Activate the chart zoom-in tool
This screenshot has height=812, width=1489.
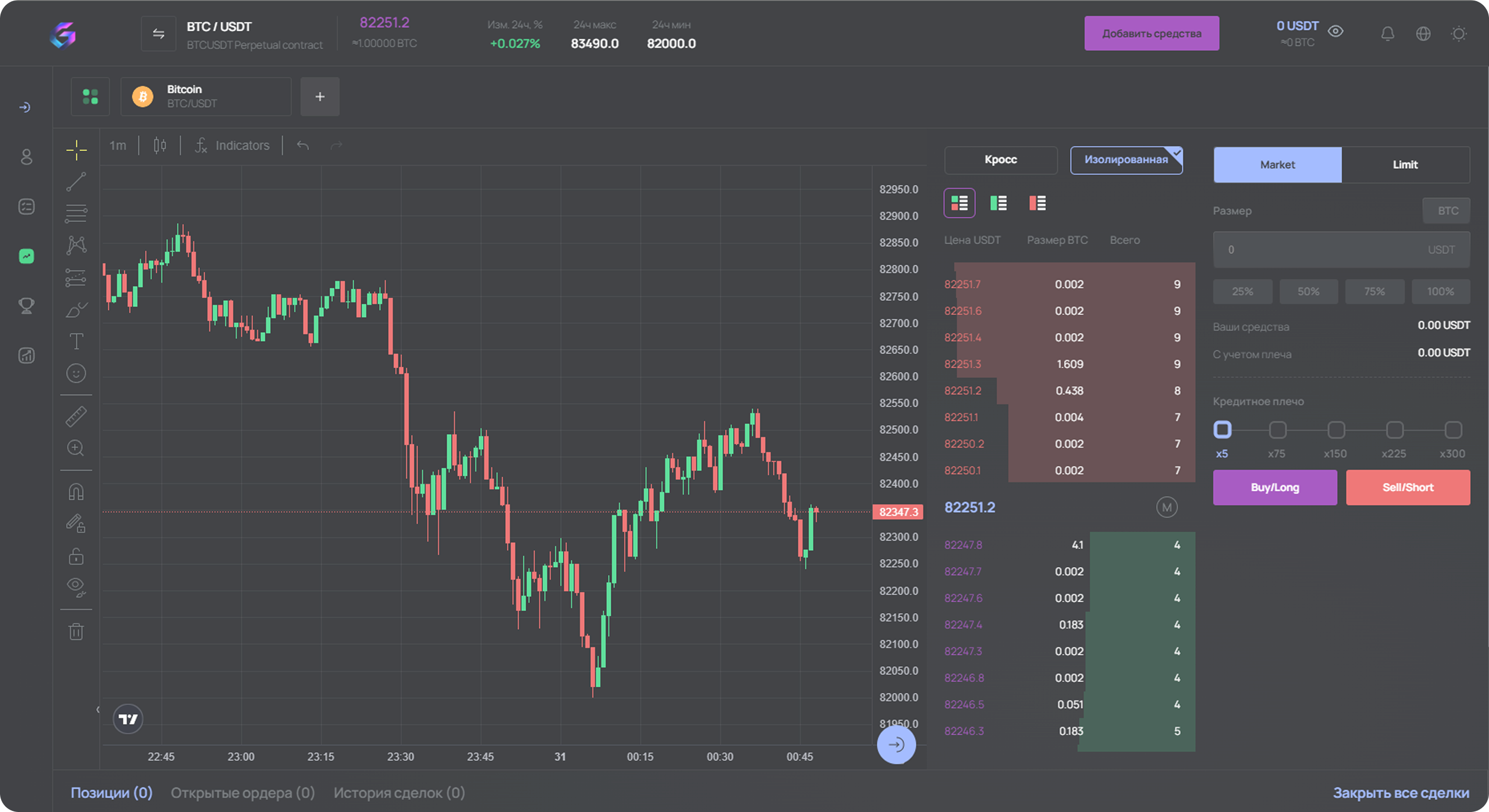tap(76, 448)
